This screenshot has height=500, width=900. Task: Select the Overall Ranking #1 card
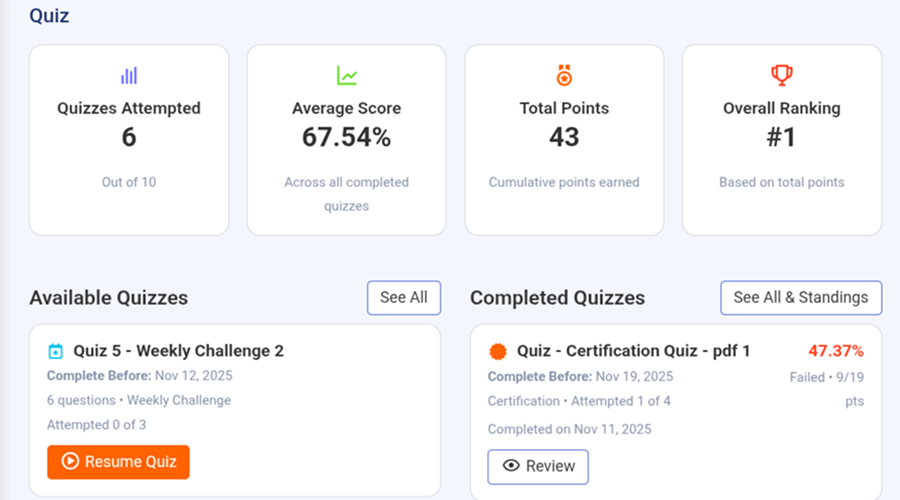pyautogui.click(x=781, y=140)
